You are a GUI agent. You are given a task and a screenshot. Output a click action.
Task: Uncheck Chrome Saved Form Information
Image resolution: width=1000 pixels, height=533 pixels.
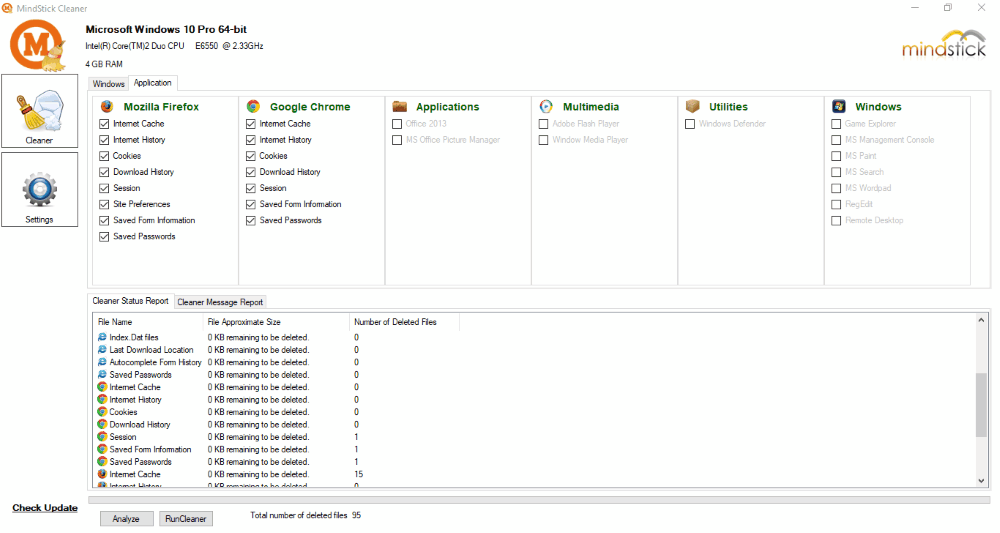[251, 204]
